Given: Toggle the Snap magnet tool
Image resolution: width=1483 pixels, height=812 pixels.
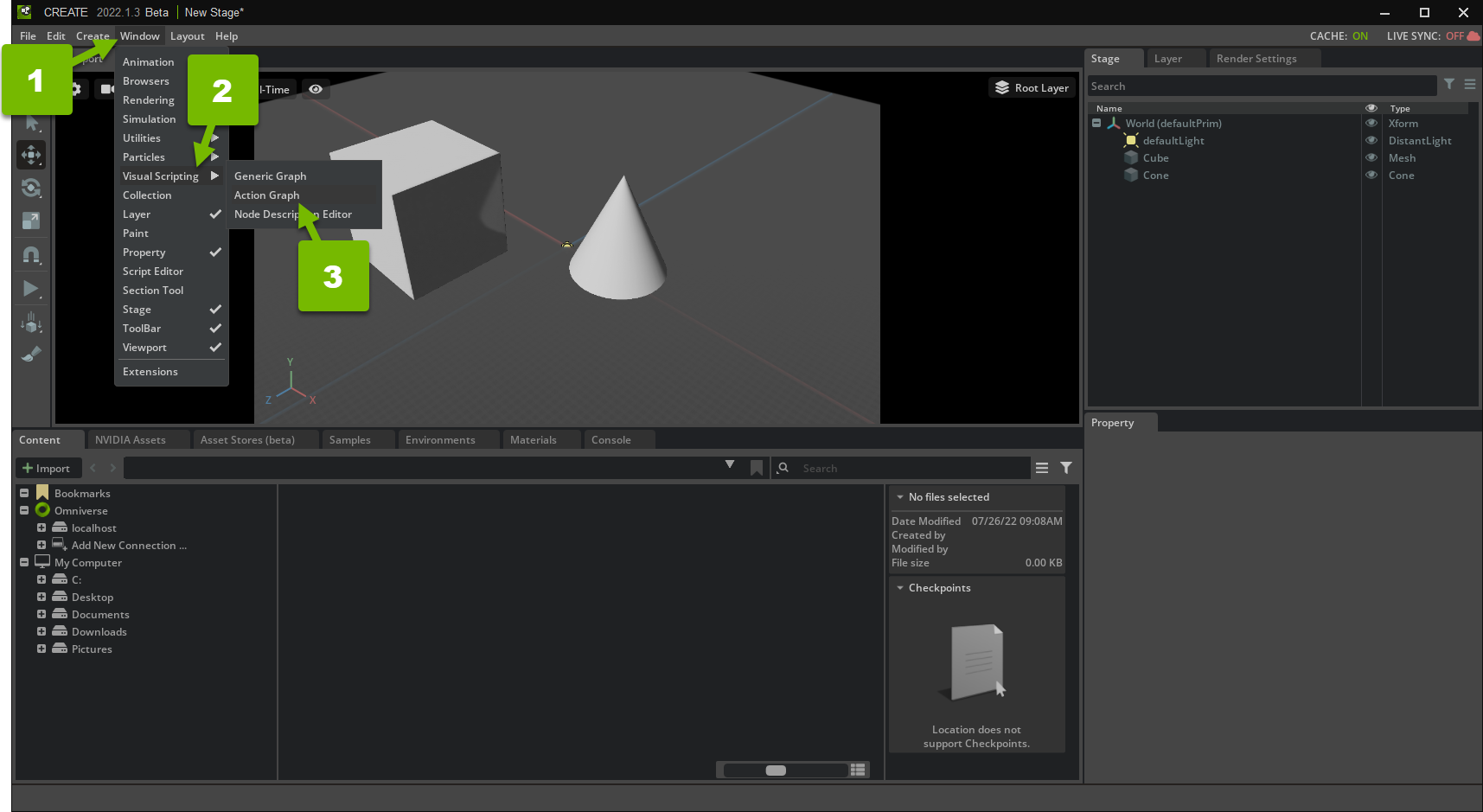Looking at the screenshot, I should (31, 255).
